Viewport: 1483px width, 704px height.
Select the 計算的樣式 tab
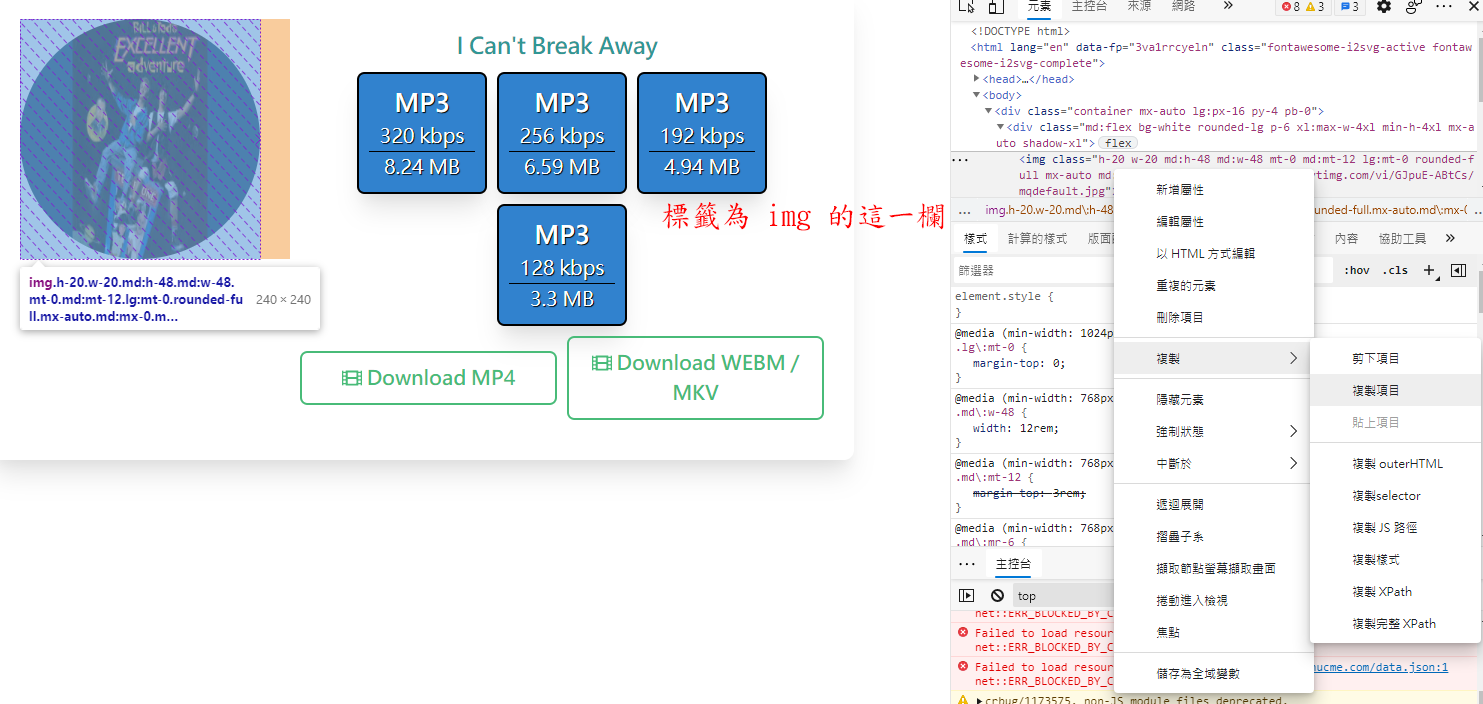pyautogui.click(x=1037, y=238)
